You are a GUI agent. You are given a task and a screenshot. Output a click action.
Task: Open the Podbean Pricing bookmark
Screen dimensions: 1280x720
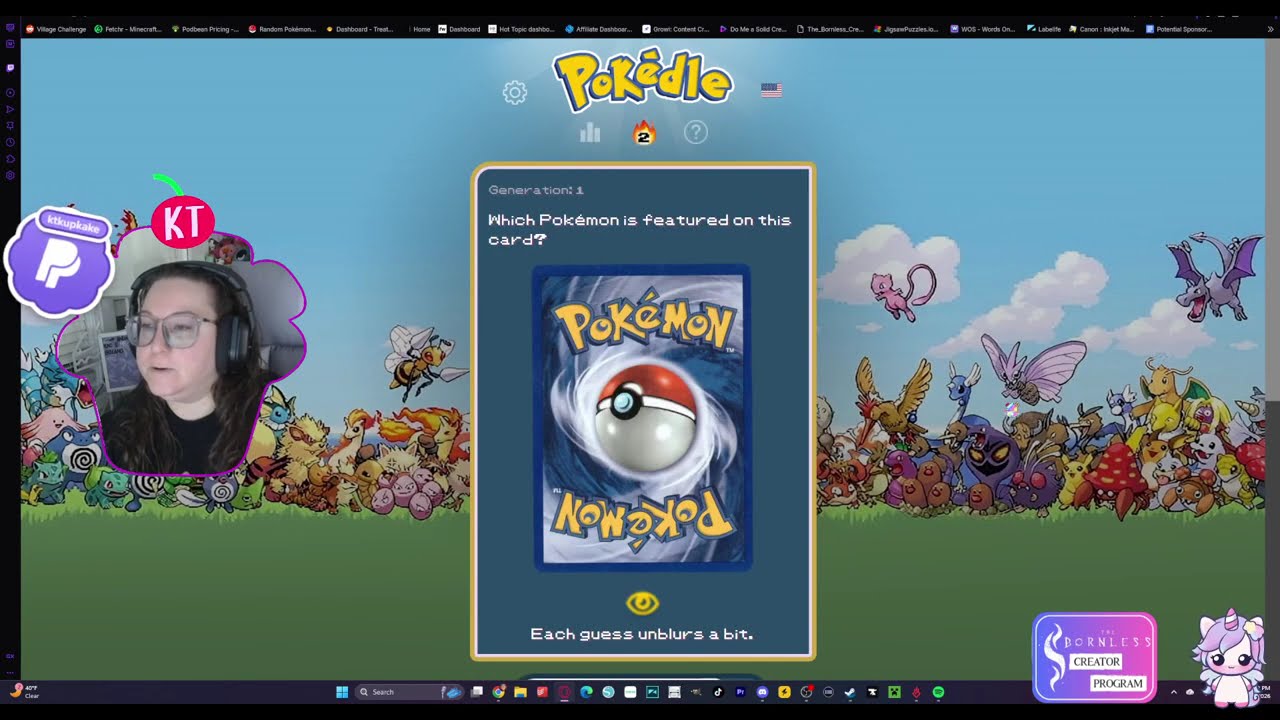pyautogui.click(x=205, y=29)
